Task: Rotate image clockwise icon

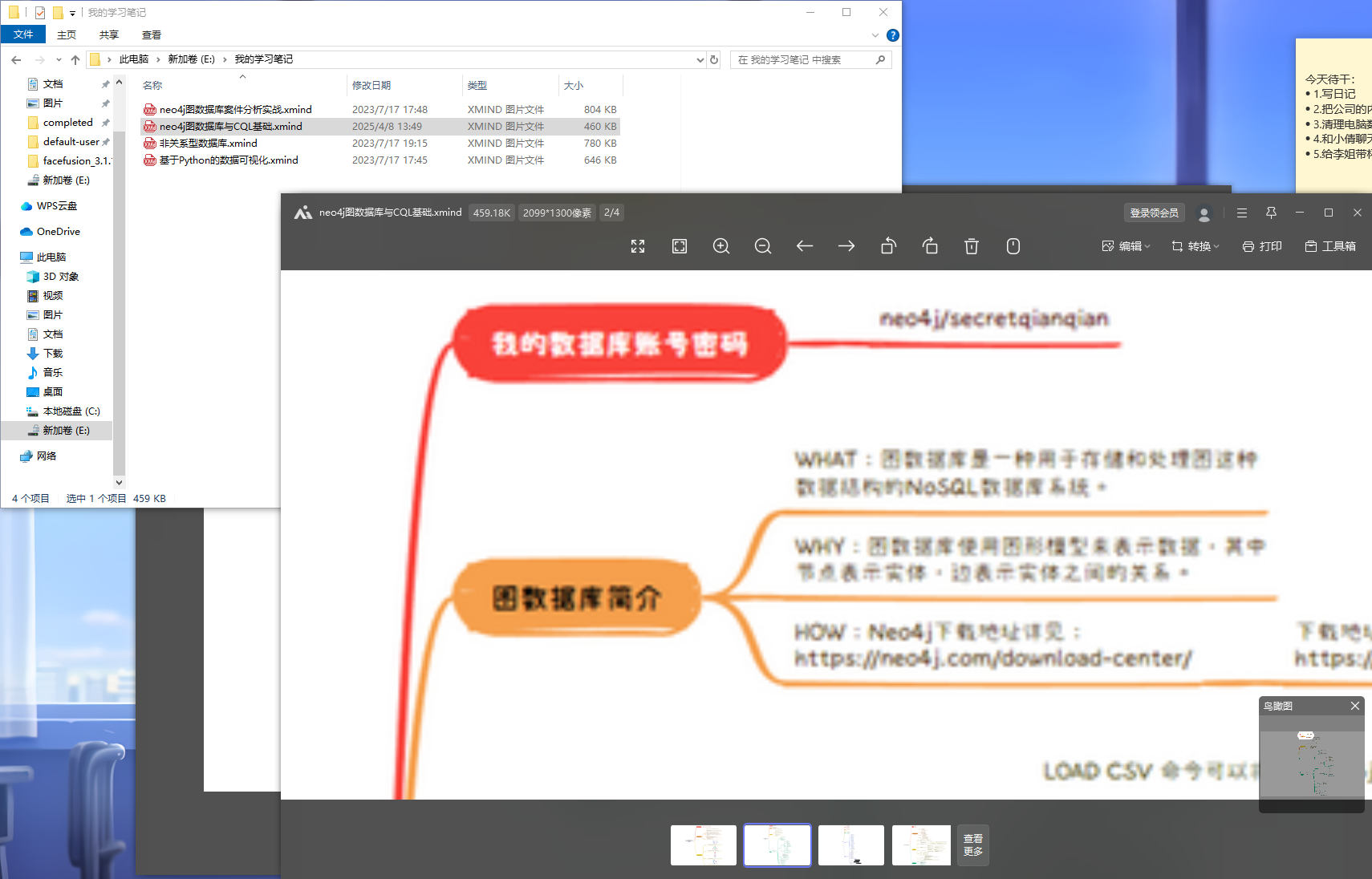Action: coord(930,246)
